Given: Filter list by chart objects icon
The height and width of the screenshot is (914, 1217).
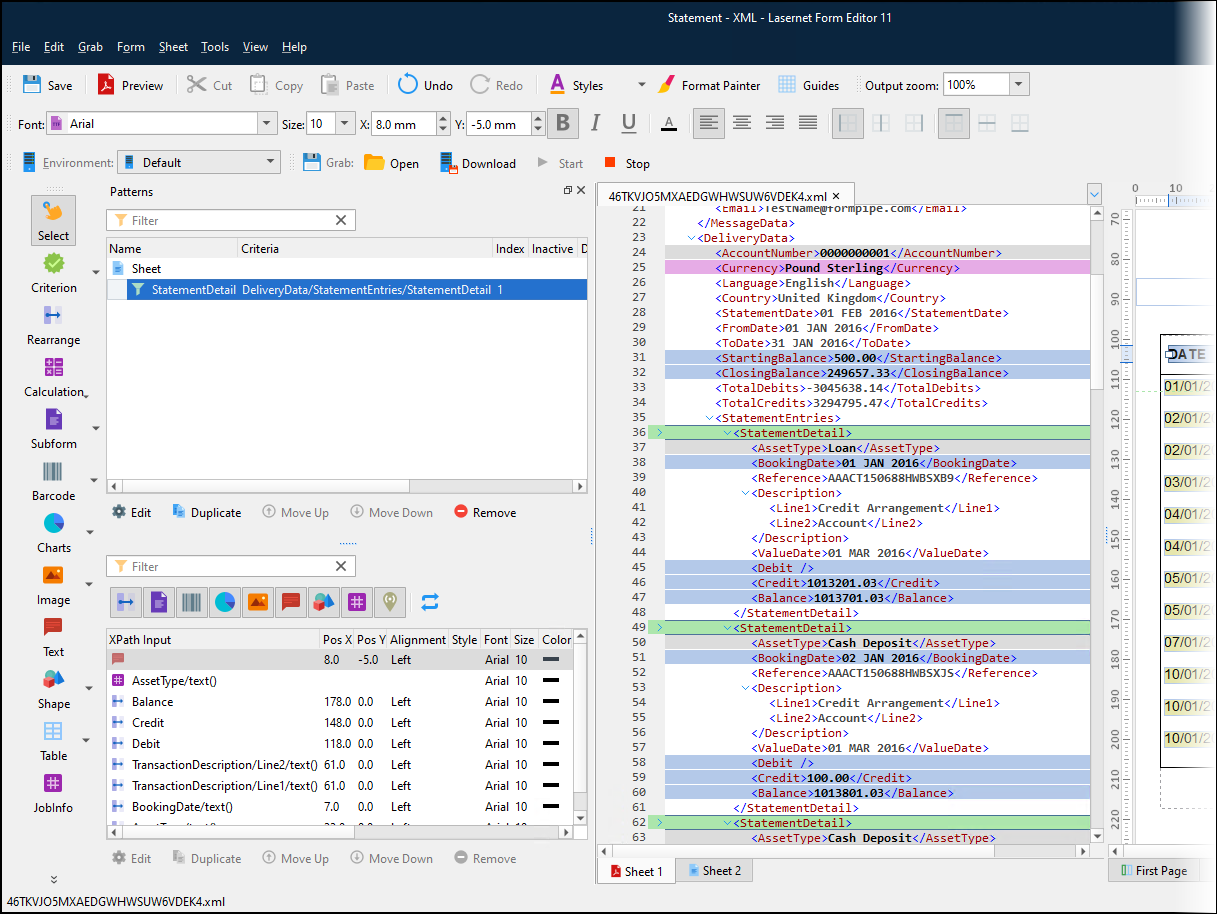Looking at the screenshot, I should [x=224, y=602].
